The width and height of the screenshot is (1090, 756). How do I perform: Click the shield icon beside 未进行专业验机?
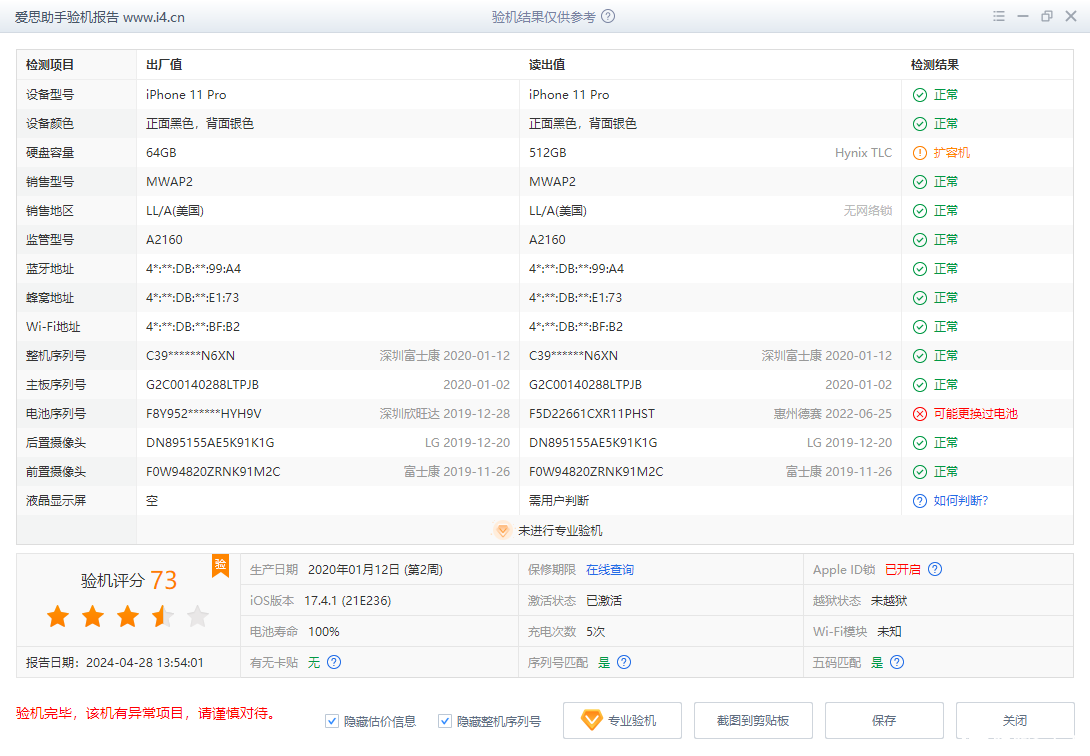pyautogui.click(x=502, y=531)
